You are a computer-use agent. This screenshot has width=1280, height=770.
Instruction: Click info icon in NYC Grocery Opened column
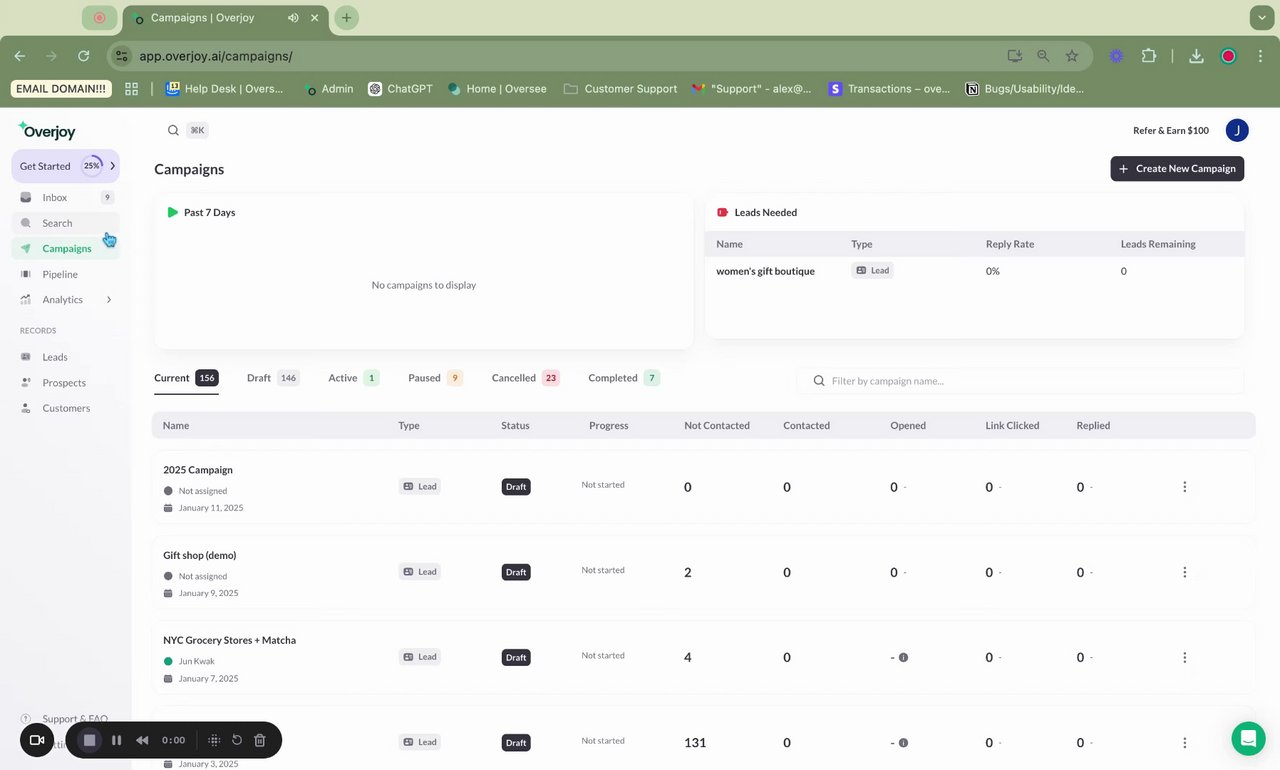pyautogui.click(x=903, y=658)
